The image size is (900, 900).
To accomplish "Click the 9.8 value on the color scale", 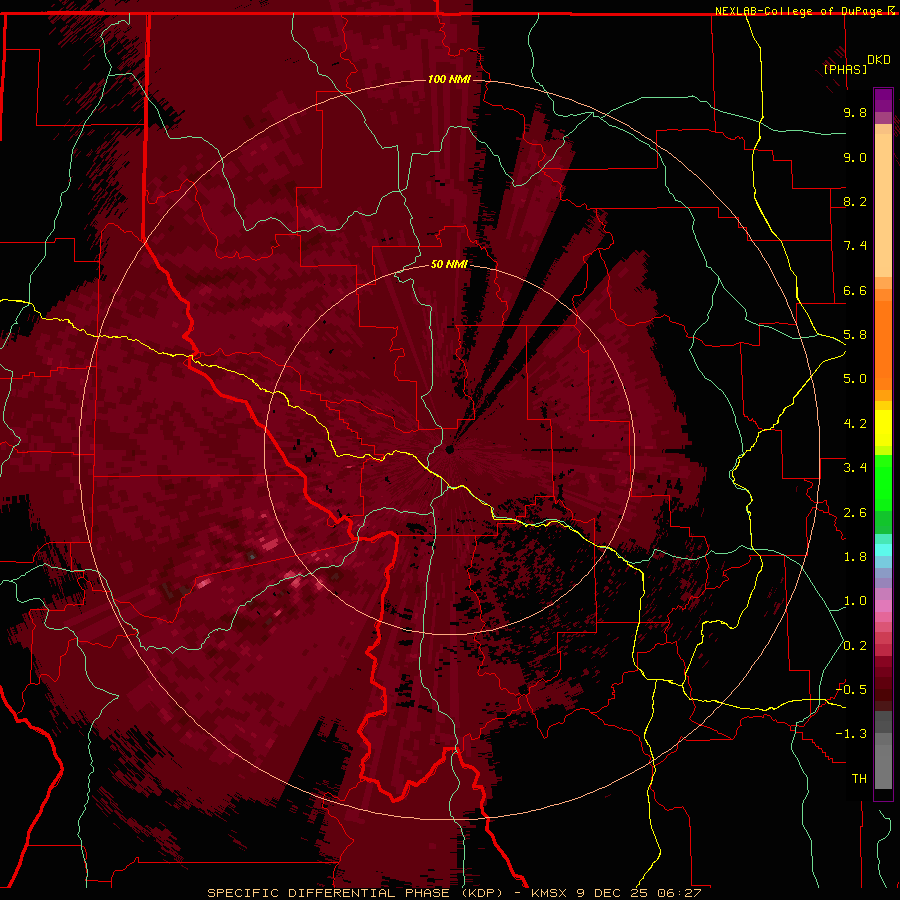I will click(855, 112).
